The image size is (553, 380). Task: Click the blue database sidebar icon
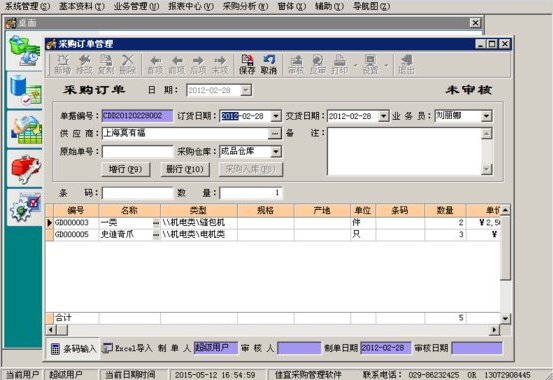click(25, 91)
